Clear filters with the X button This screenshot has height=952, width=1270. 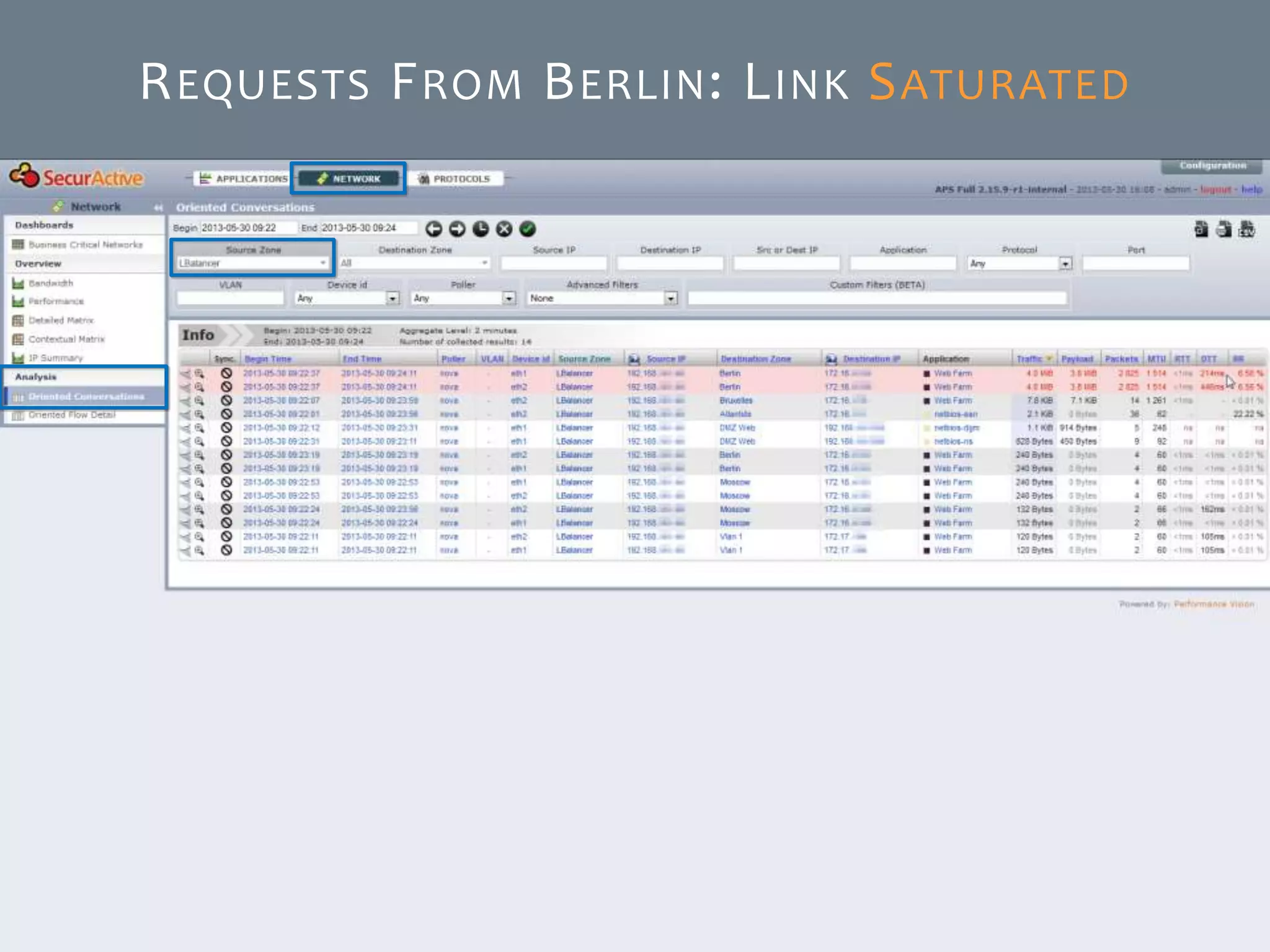504,229
